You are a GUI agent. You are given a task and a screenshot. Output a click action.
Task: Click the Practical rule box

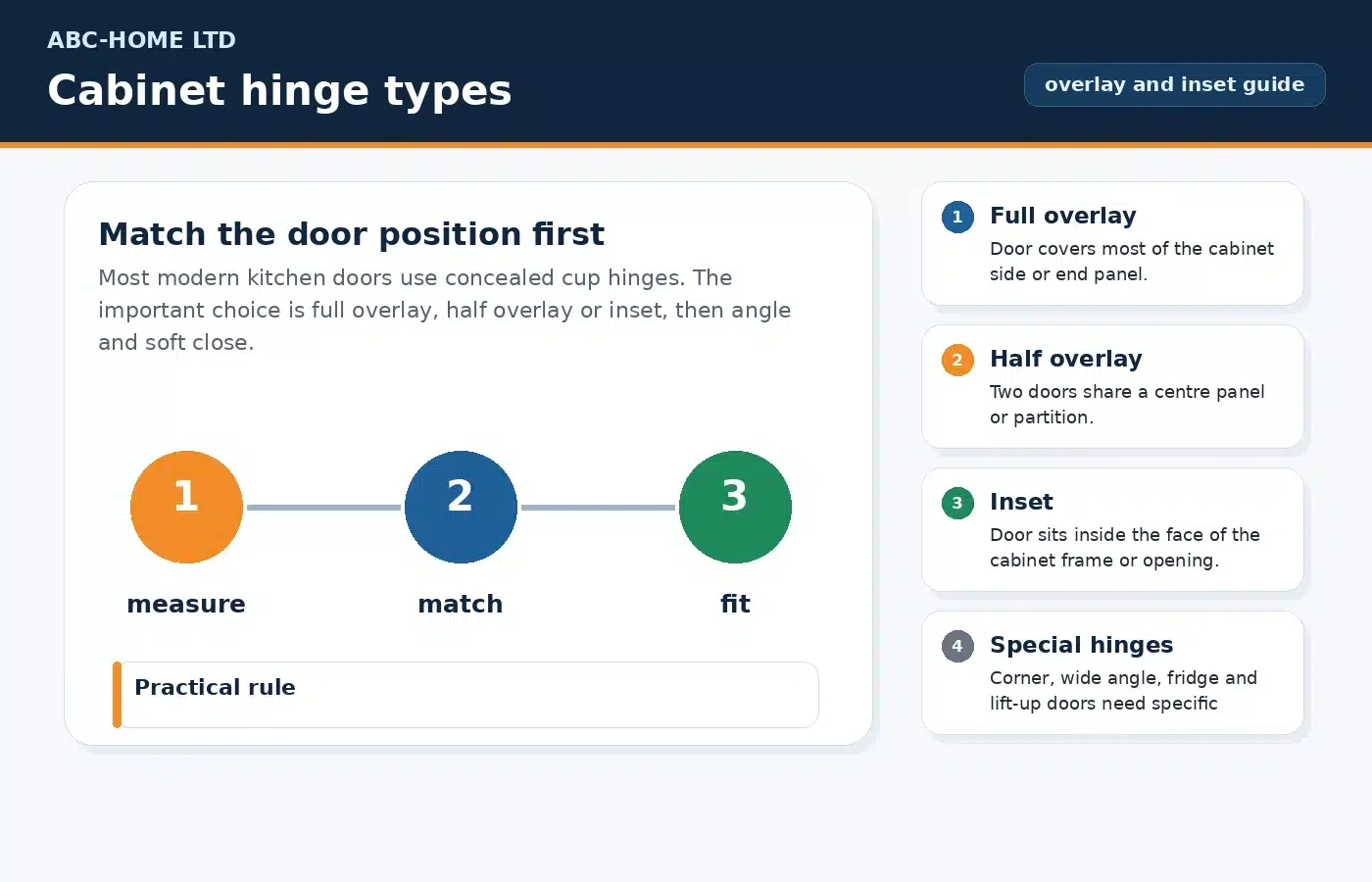(465, 695)
